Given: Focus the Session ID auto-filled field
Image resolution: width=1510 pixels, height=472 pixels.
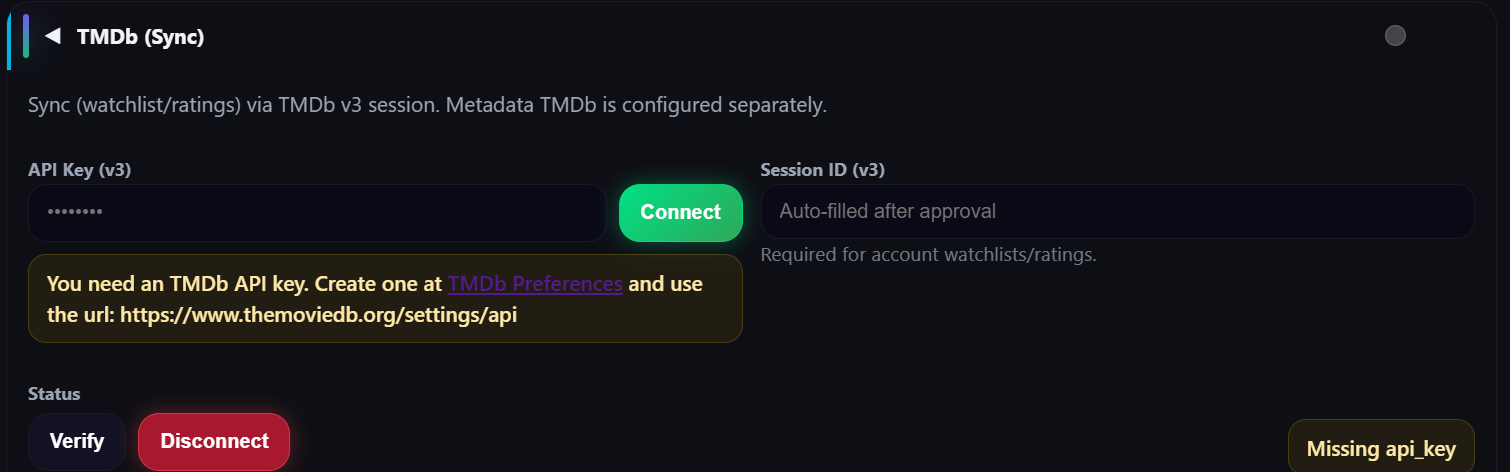Looking at the screenshot, I should [x=1117, y=211].
